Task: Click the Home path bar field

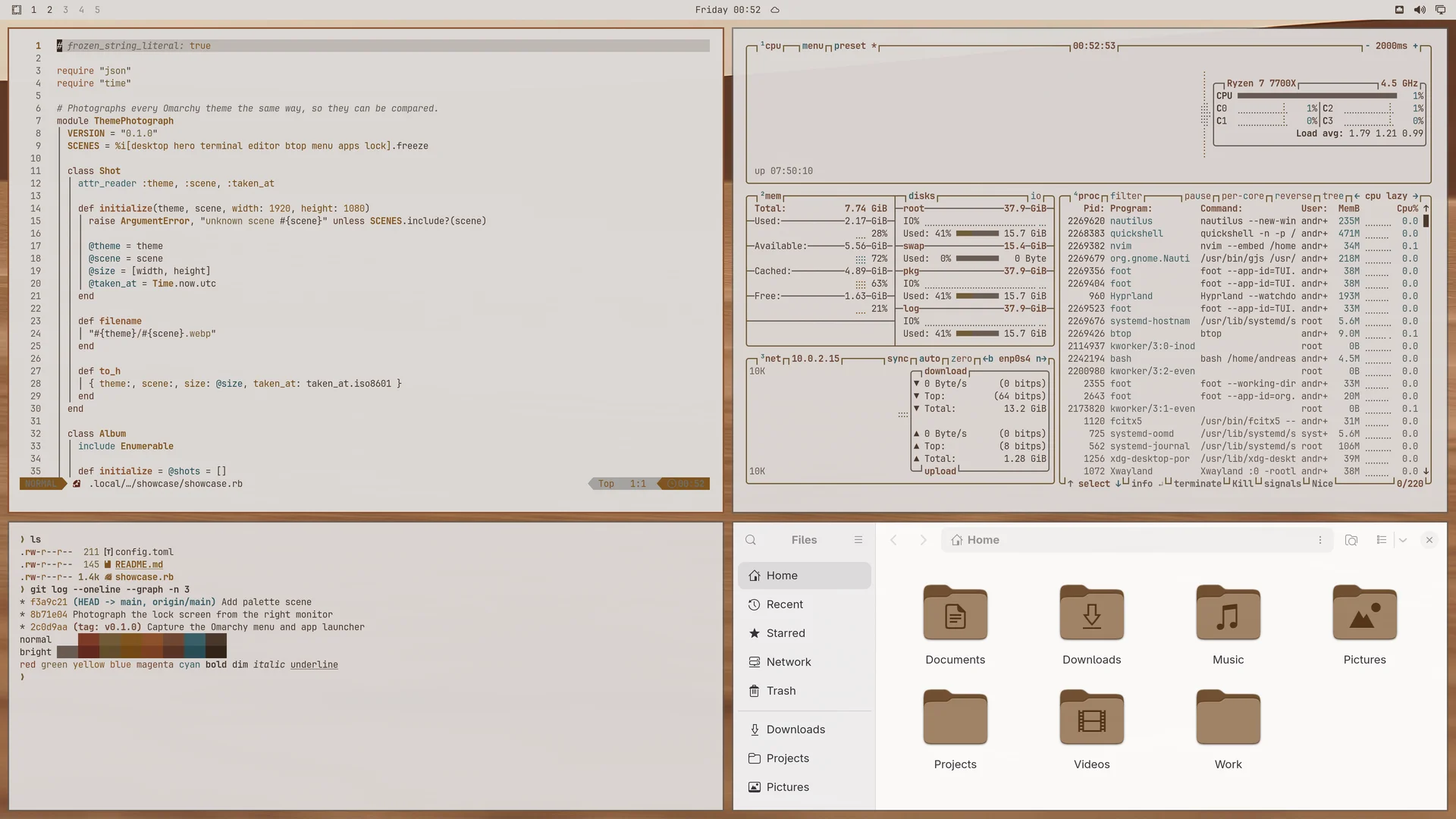Action: pos(1137,540)
